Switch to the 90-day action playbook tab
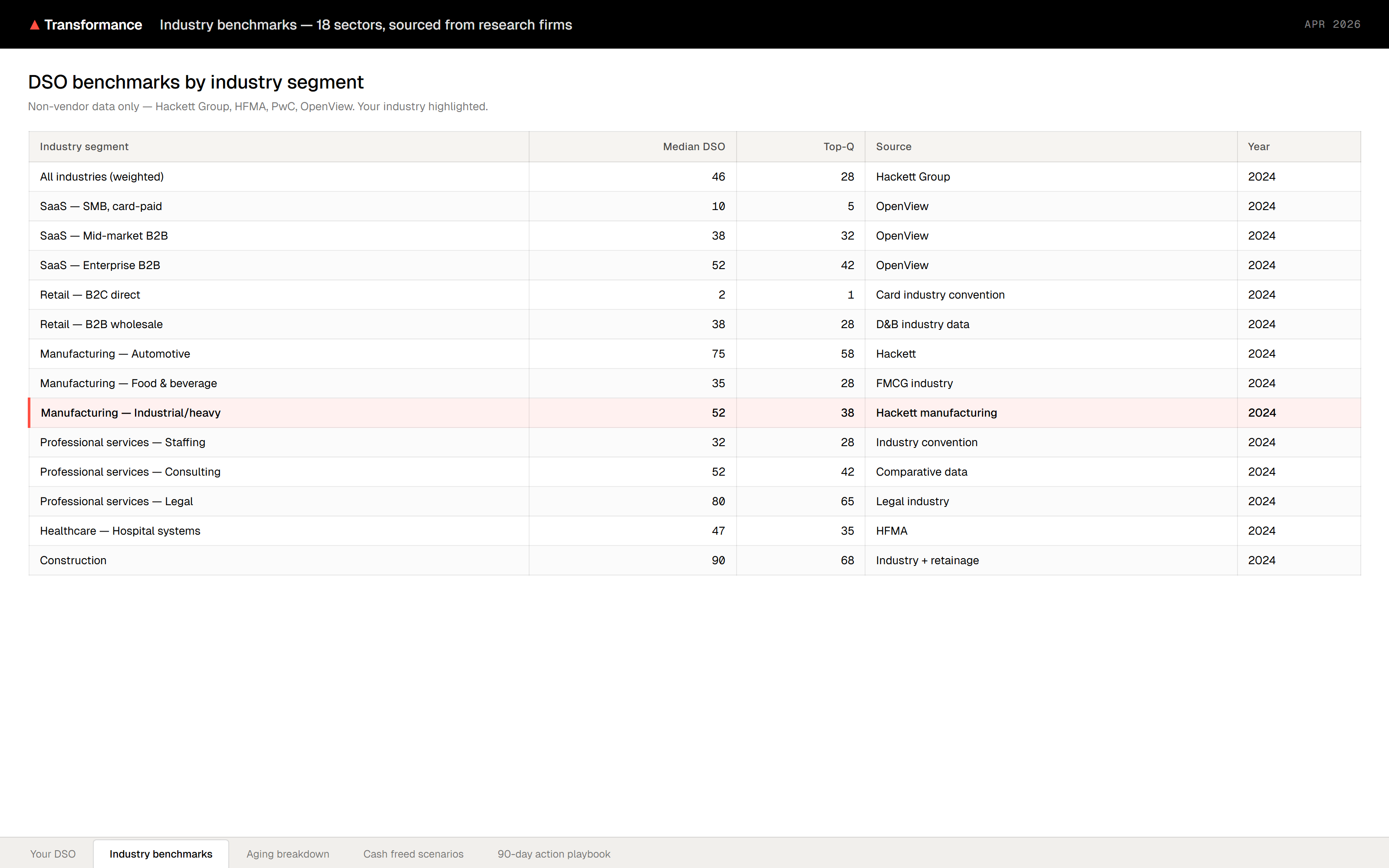This screenshot has width=1389, height=868. [x=553, y=854]
